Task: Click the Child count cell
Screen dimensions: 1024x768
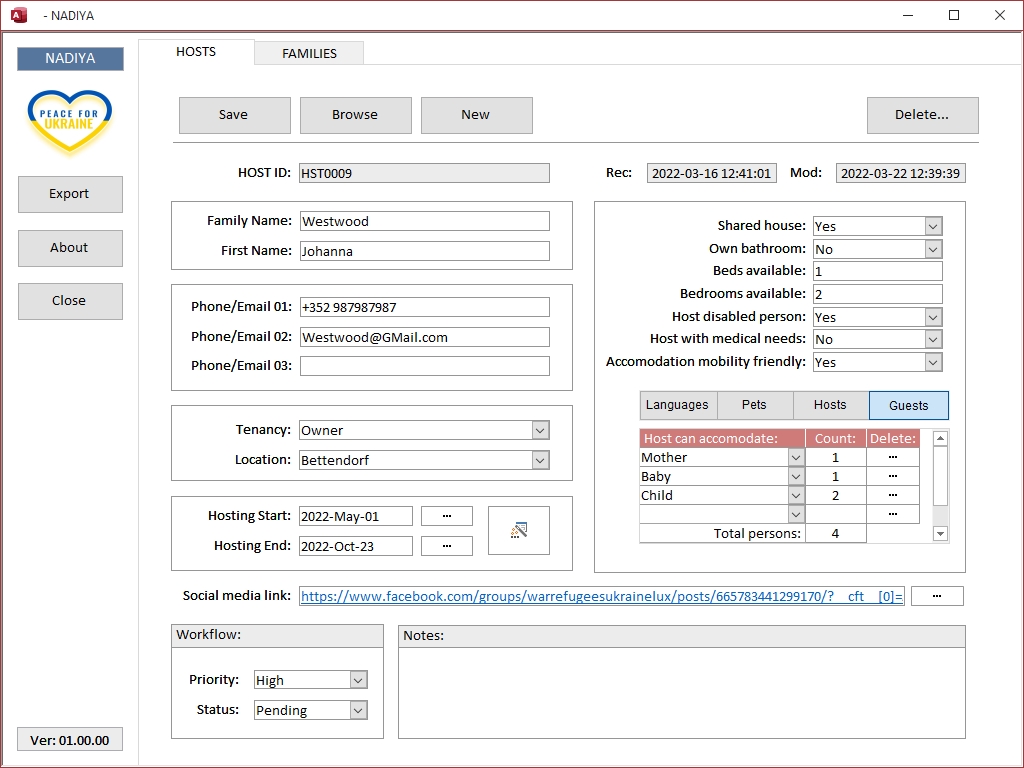Action: point(835,495)
